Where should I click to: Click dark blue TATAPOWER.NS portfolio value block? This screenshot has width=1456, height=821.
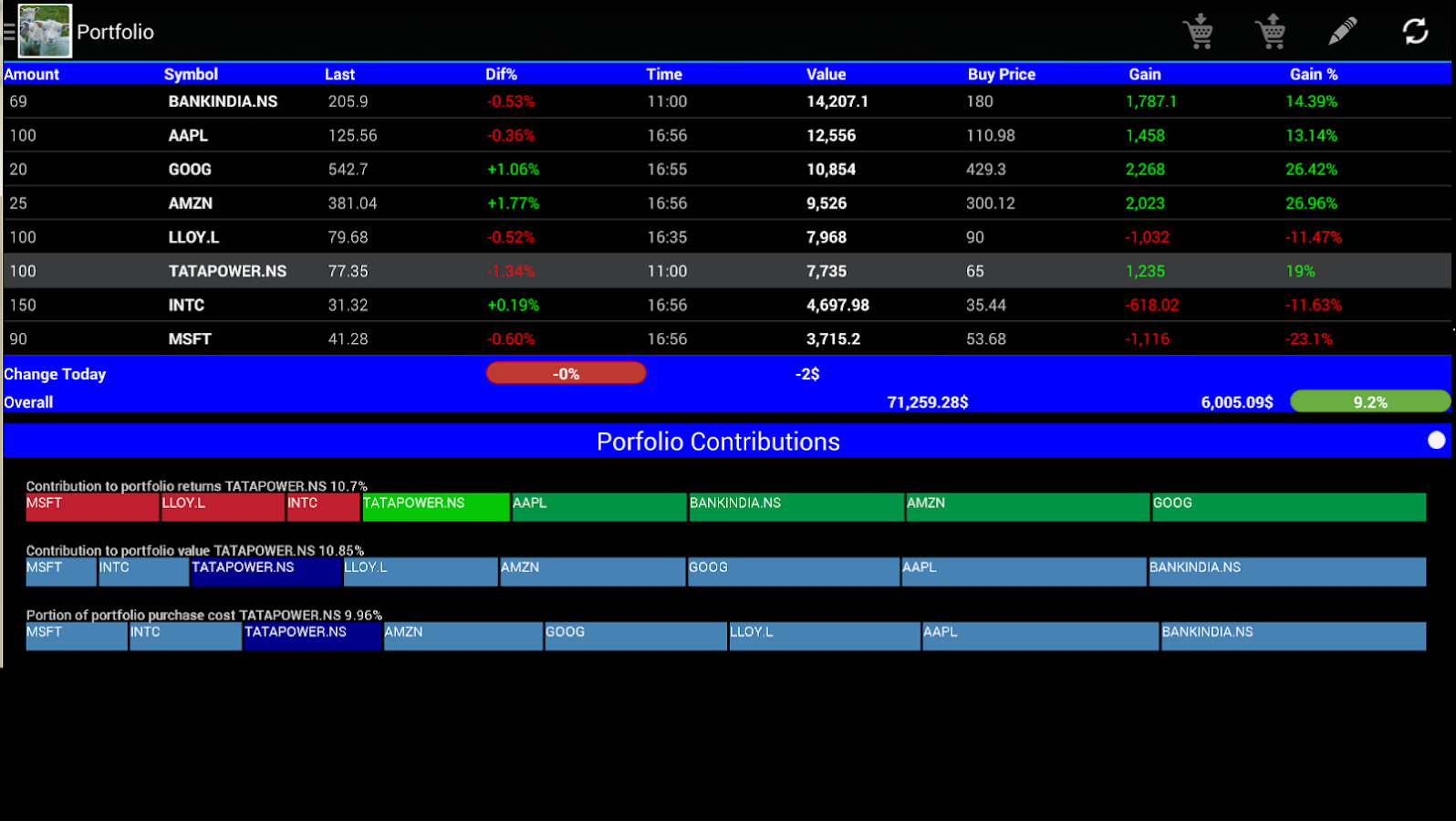pyautogui.click(x=265, y=572)
